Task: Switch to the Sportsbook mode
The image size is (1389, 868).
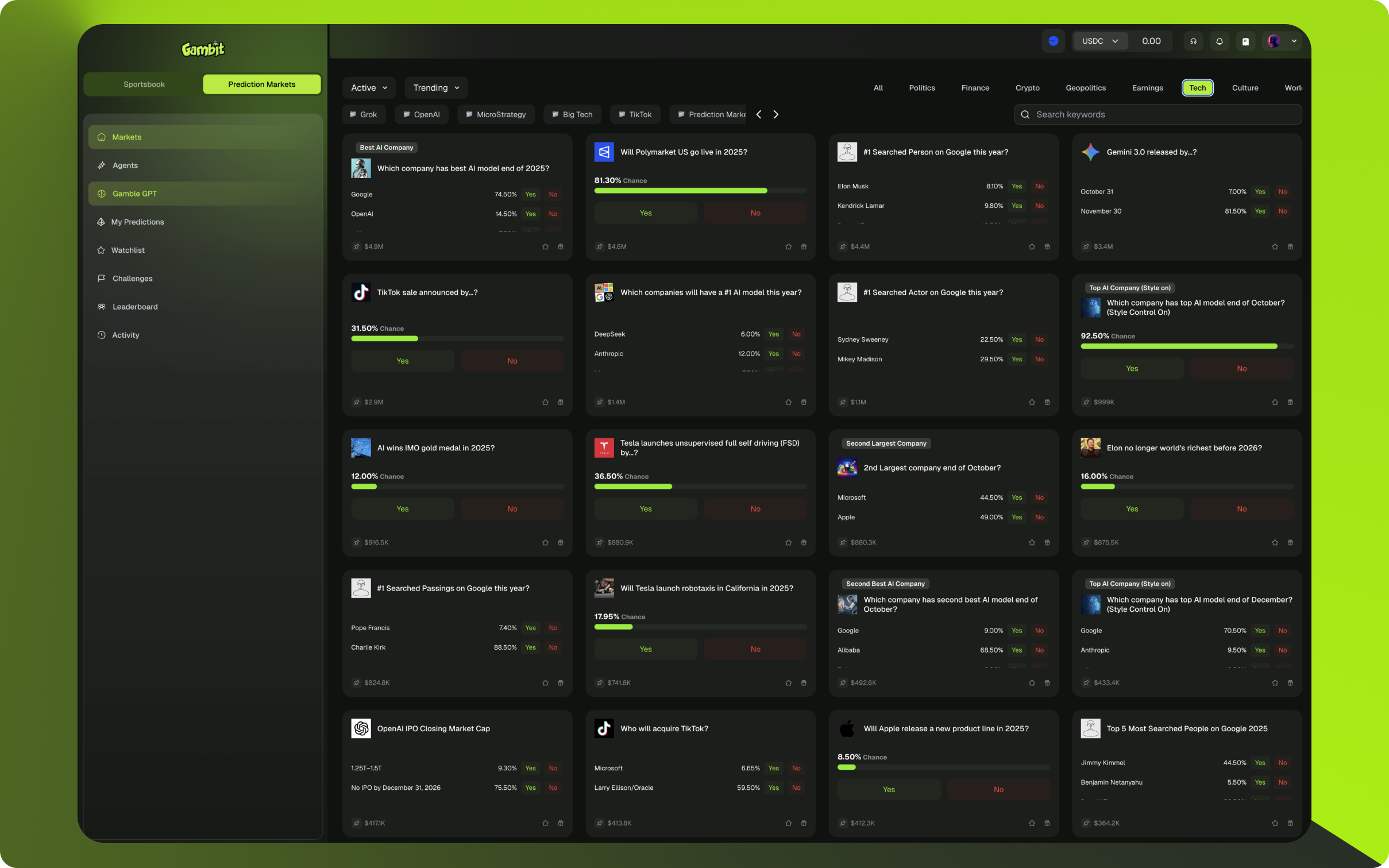Action: [144, 84]
